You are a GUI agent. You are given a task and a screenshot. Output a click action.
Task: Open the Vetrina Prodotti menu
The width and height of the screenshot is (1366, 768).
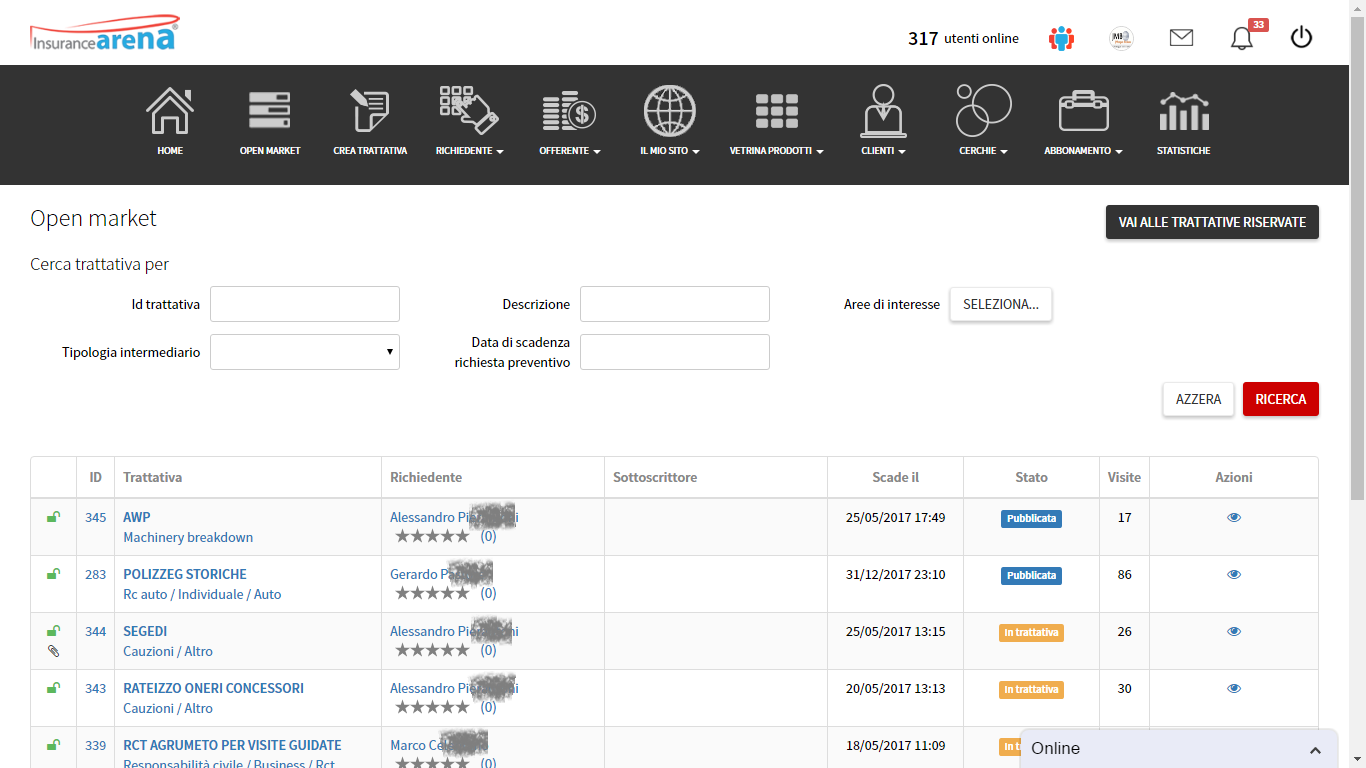coord(776,150)
